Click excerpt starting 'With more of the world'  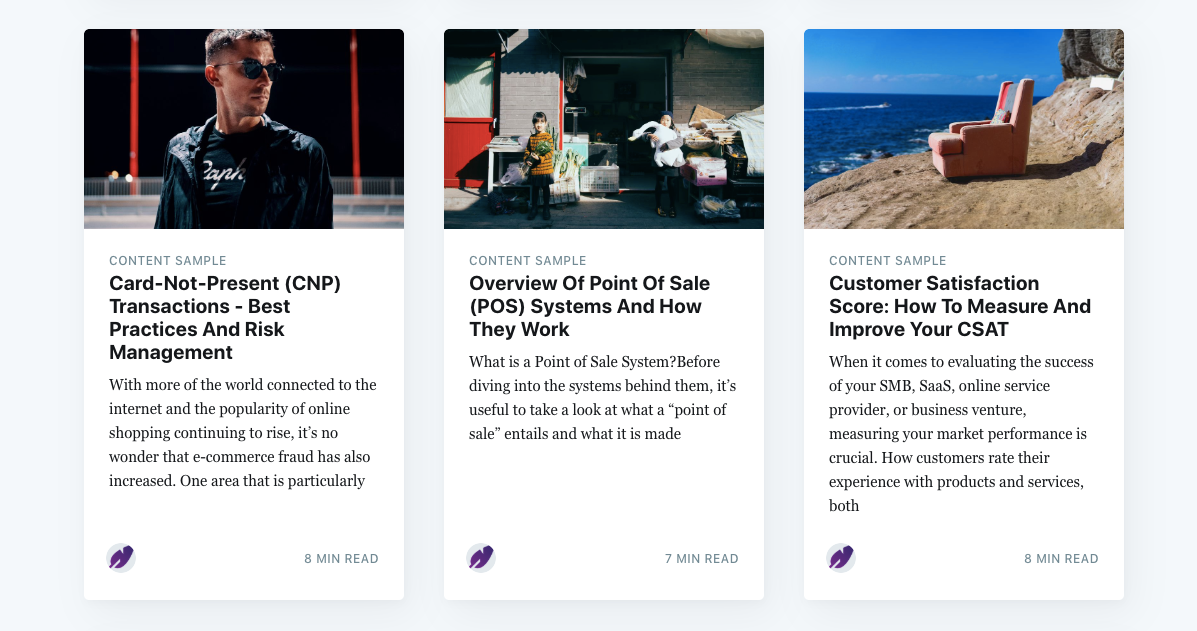point(243,433)
